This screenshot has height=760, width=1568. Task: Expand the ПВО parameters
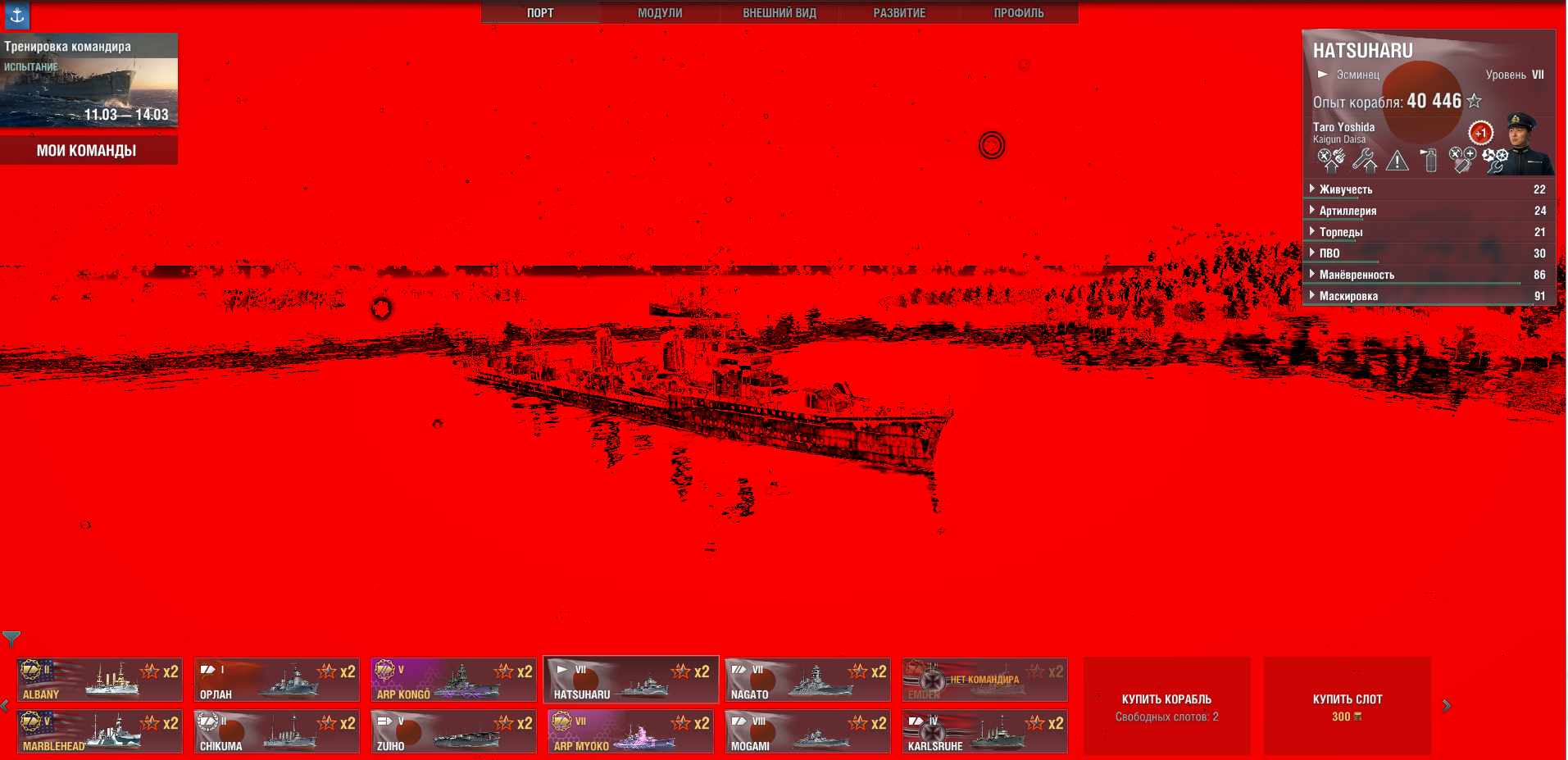1429,253
